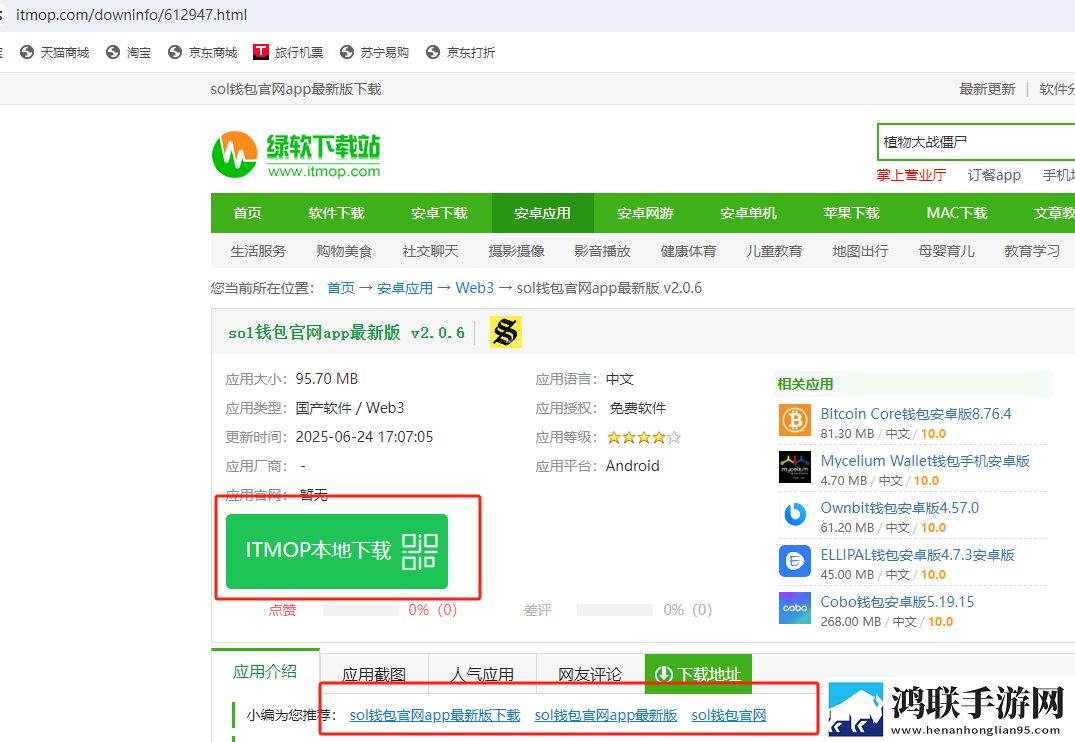Viewport: 1075px width, 742px height.
Task: Switch to the 应用介绍 tab
Action: [265, 671]
